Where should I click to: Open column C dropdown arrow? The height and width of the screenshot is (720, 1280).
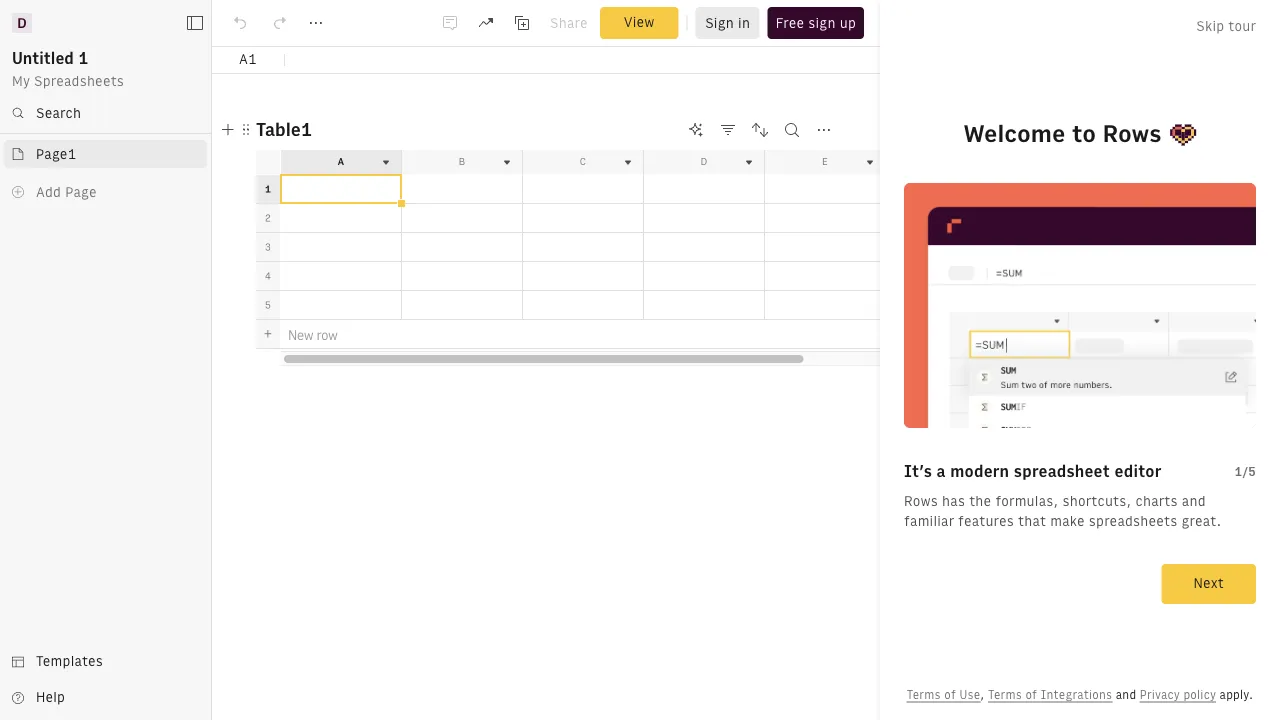[x=628, y=162]
